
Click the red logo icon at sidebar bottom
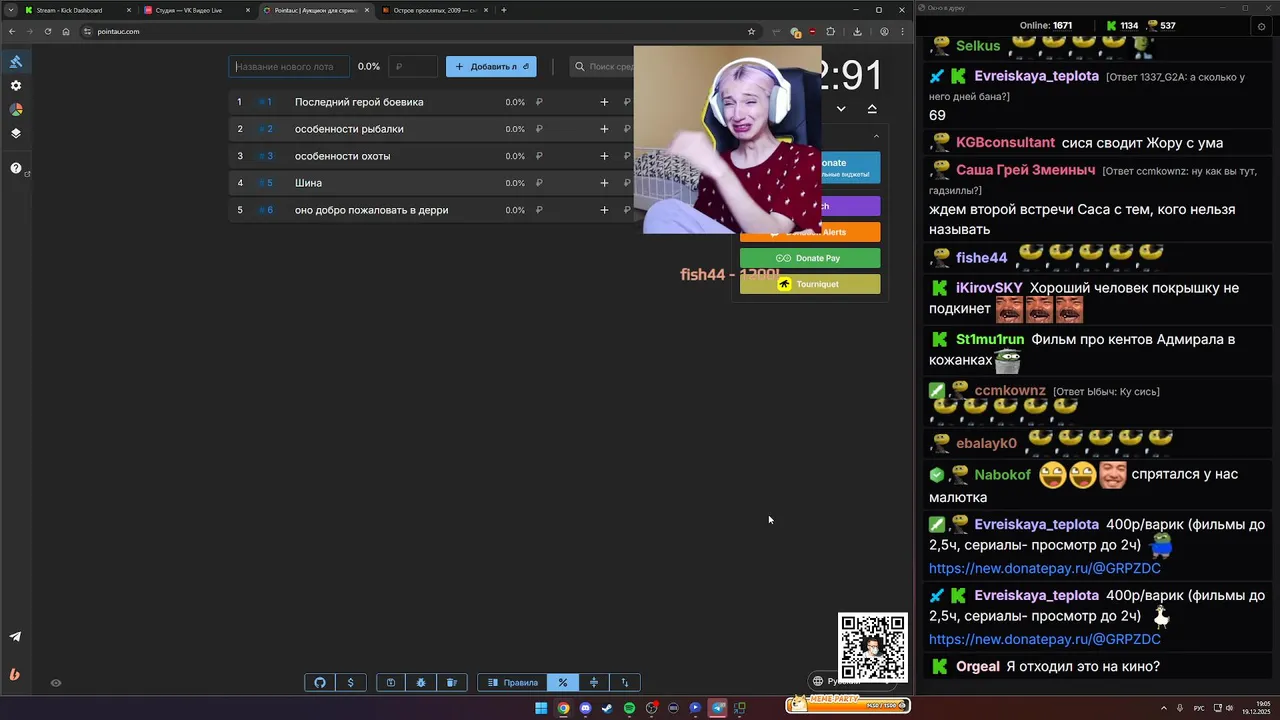point(15,674)
